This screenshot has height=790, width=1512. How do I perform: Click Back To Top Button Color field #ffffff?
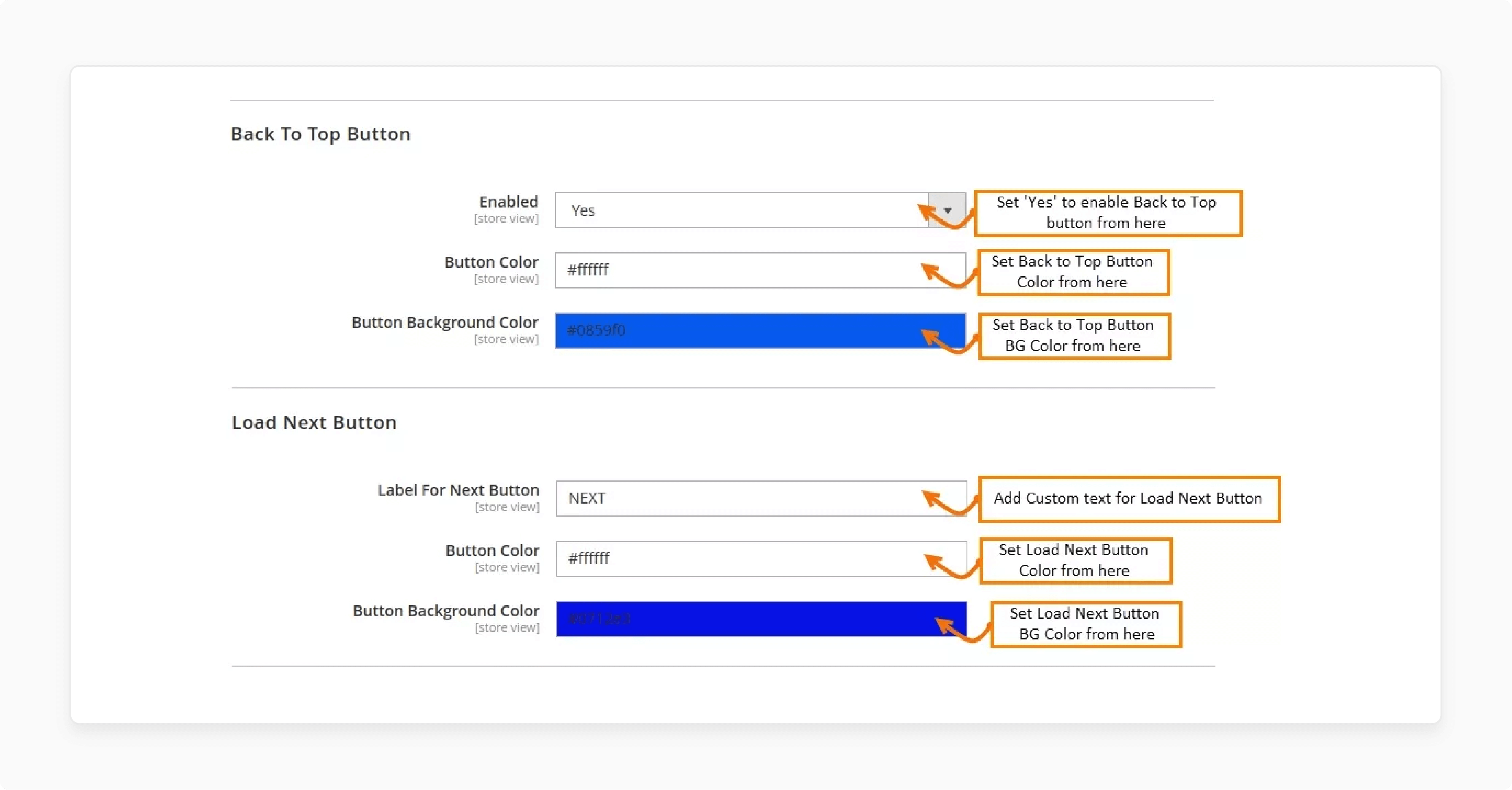(760, 270)
